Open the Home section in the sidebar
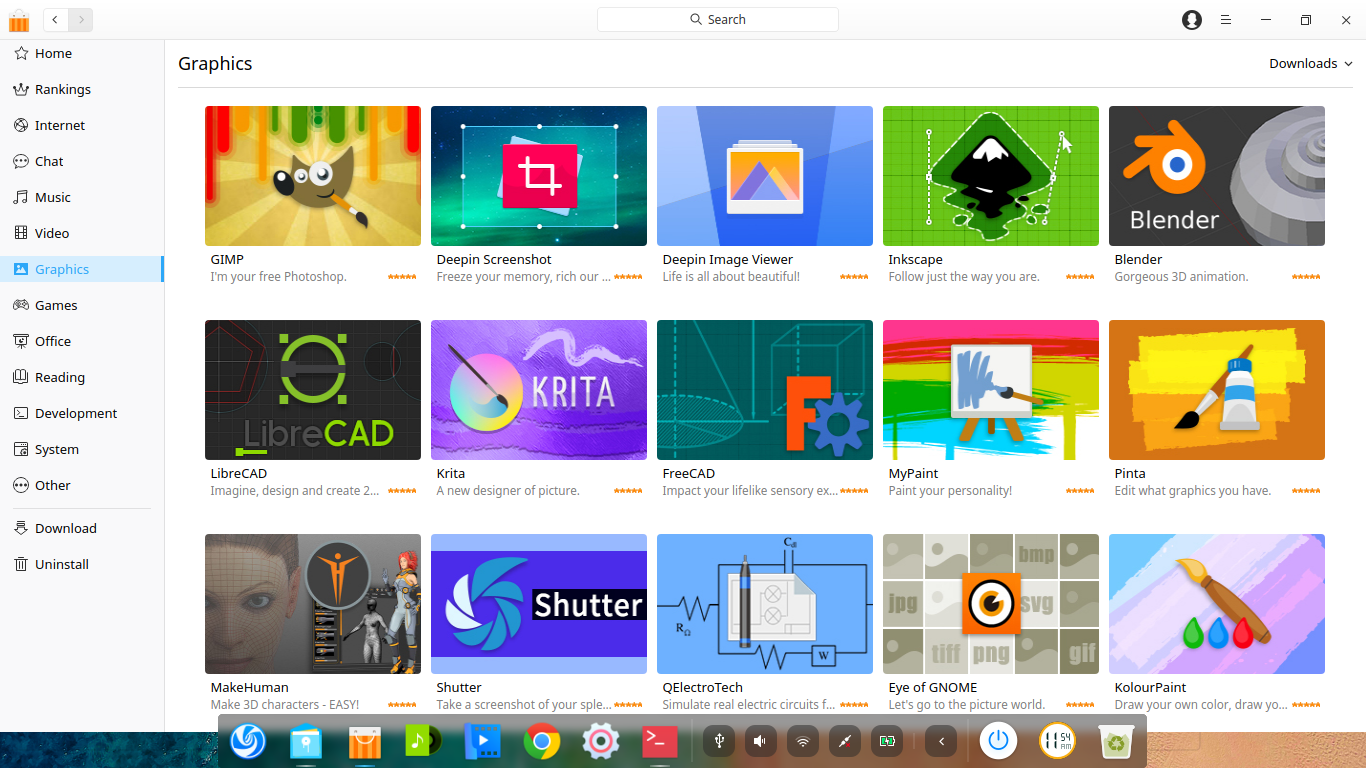Image resolution: width=1366 pixels, height=768 pixels. point(81,53)
